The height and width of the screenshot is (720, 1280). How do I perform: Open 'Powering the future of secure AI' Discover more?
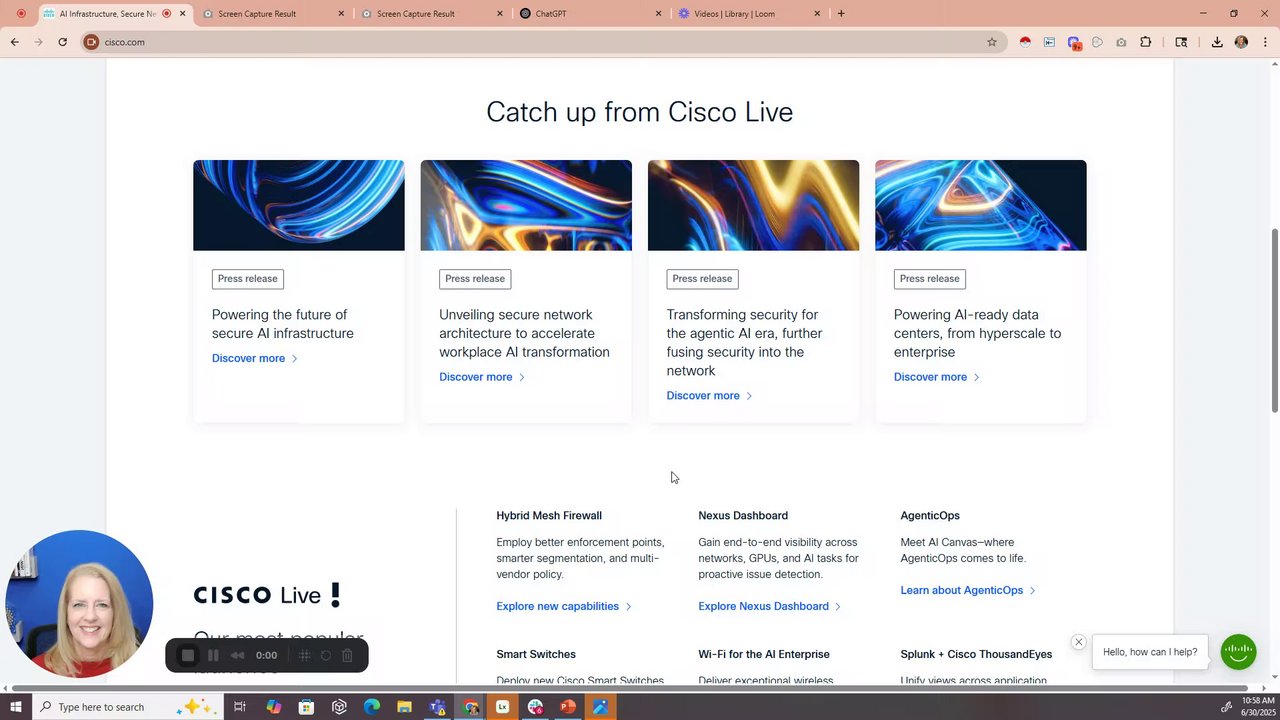click(x=254, y=358)
